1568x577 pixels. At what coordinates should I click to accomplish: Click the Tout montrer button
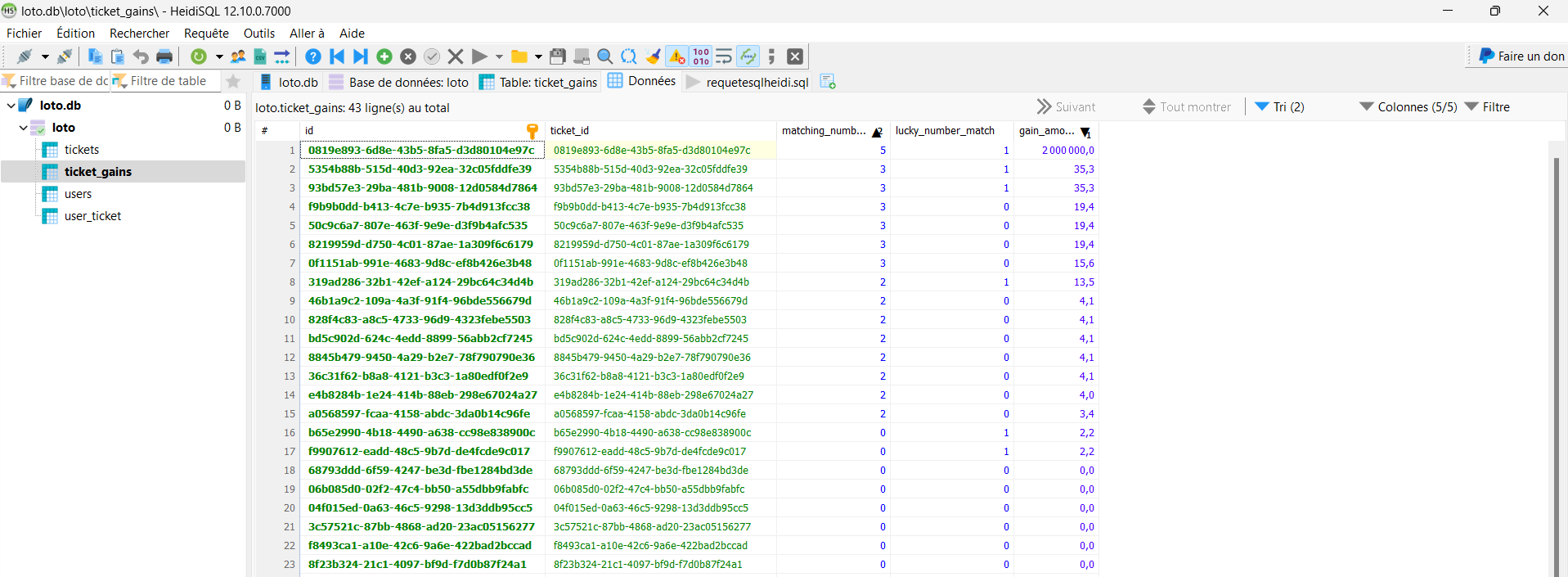point(1186,107)
